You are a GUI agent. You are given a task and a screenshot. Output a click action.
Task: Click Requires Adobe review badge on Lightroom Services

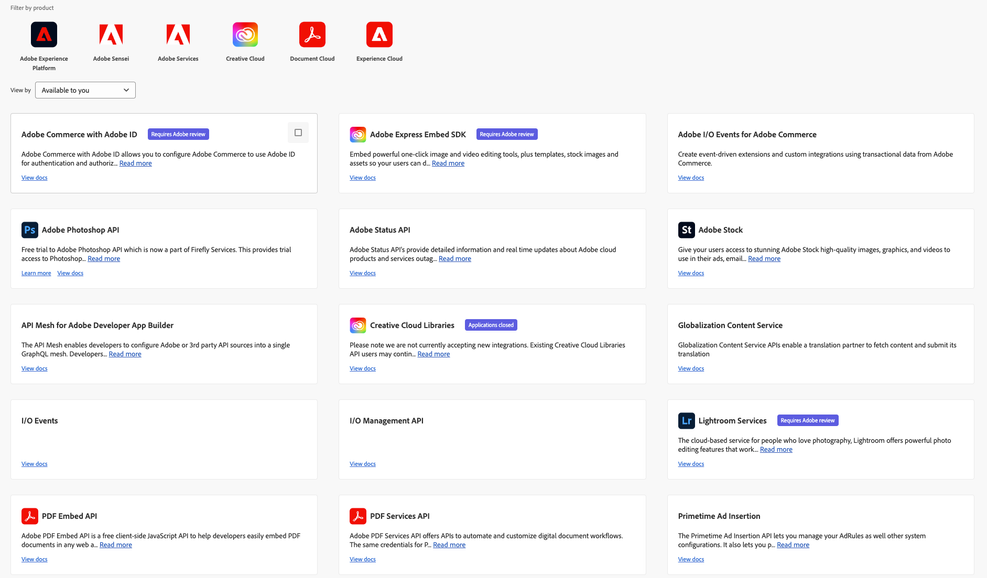[808, 421]
